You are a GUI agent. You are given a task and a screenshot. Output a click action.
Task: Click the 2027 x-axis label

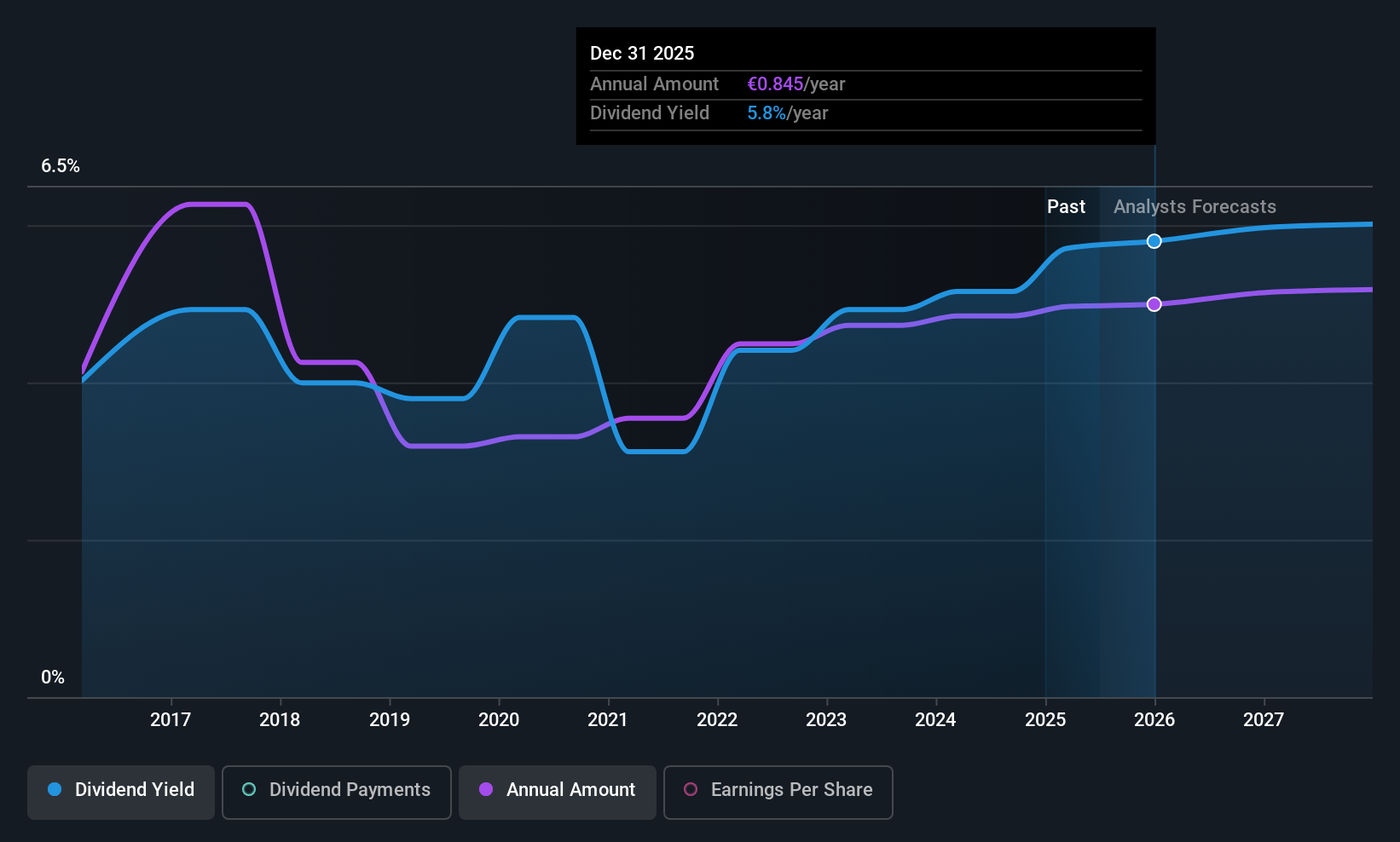pos(1264,719)
